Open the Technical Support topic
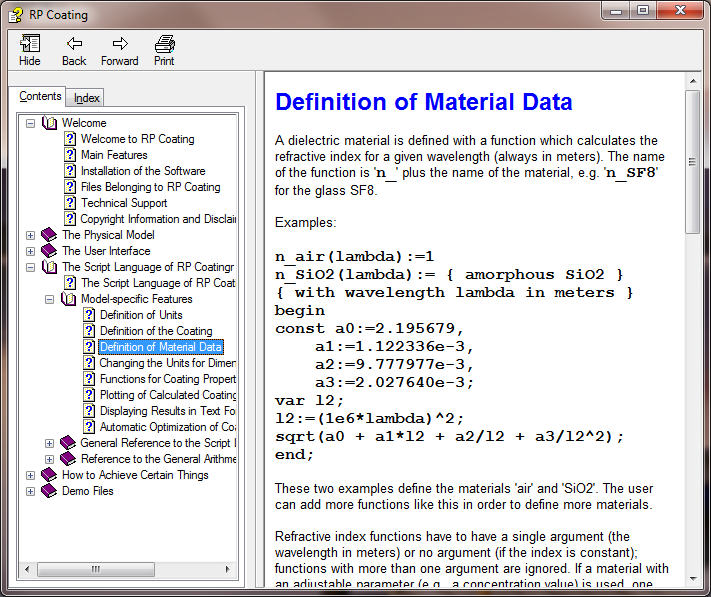The width and height of the screenshot is (711, 597). [124, 203]
